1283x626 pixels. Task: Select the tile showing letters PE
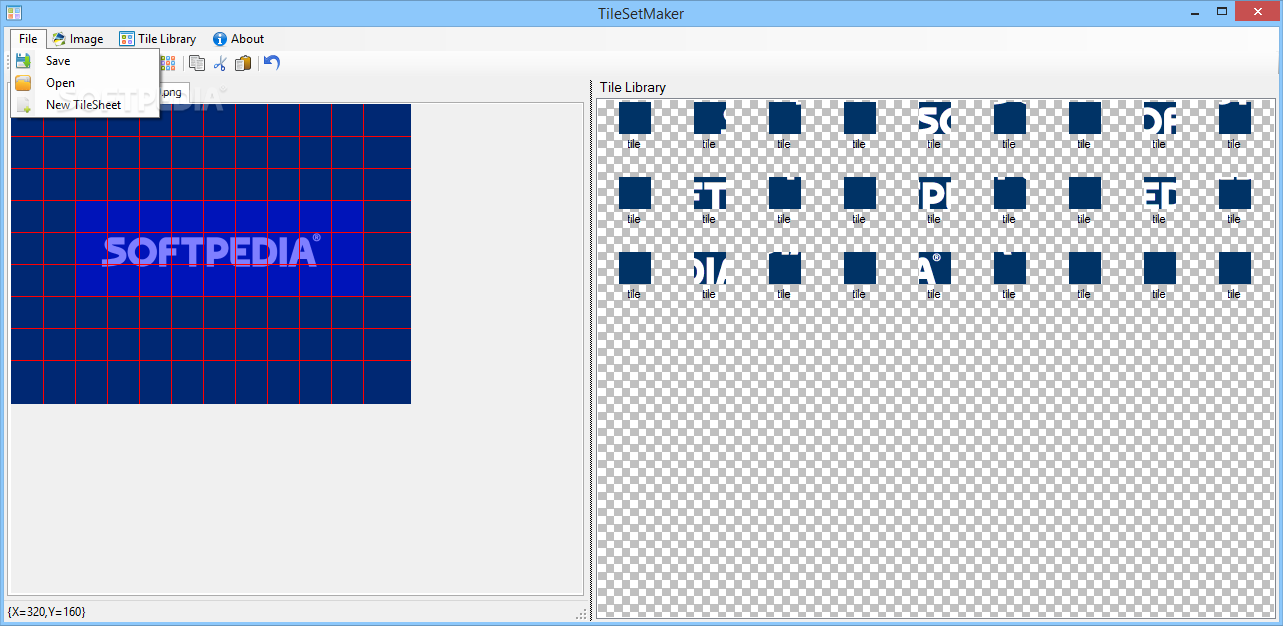point(934,193)
